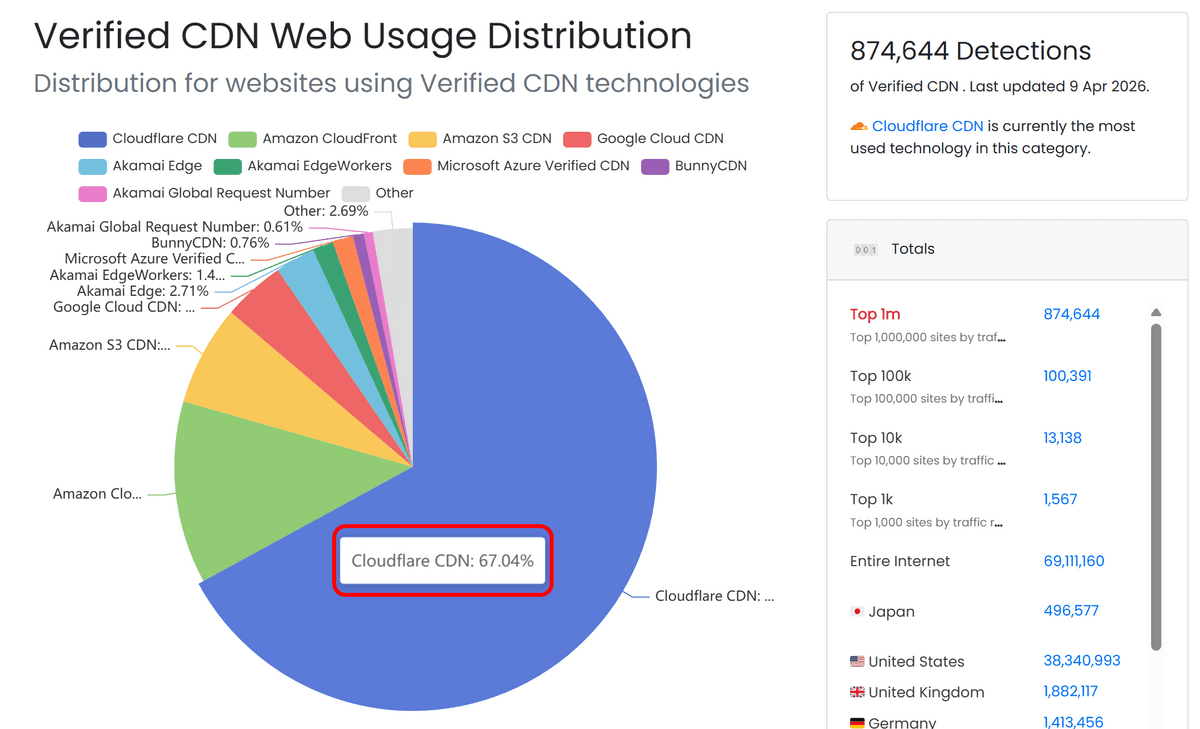
Task: Toggle Cloudflare CDN series in legend
Action: click(147, 139)
